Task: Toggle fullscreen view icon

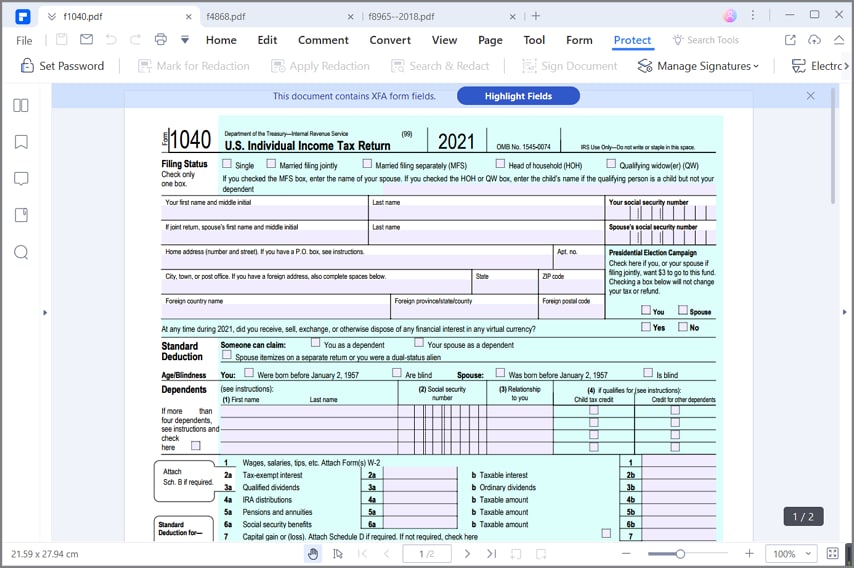Action: [832, 554]
